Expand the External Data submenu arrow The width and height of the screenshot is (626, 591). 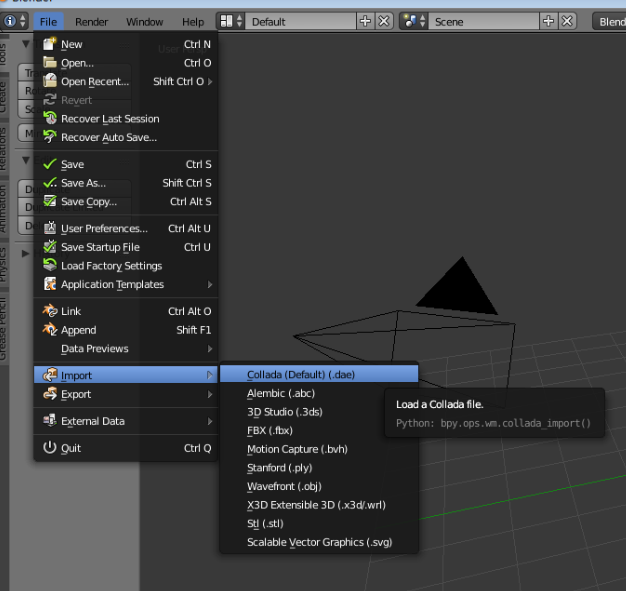pos(210,421)
